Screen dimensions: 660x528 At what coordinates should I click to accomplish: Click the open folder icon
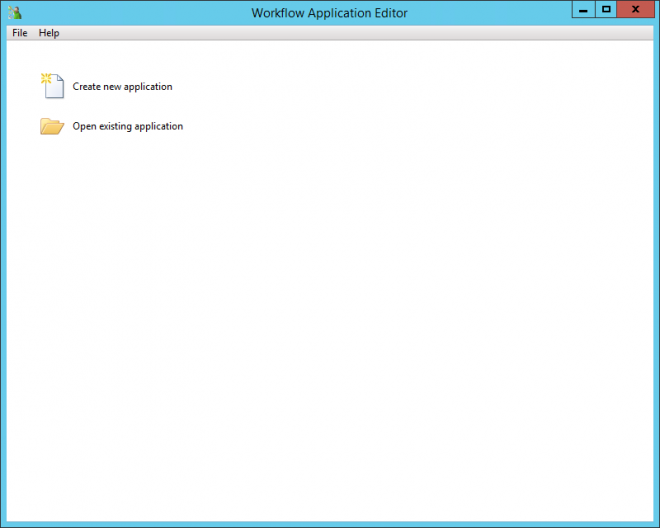coord(52,126)
